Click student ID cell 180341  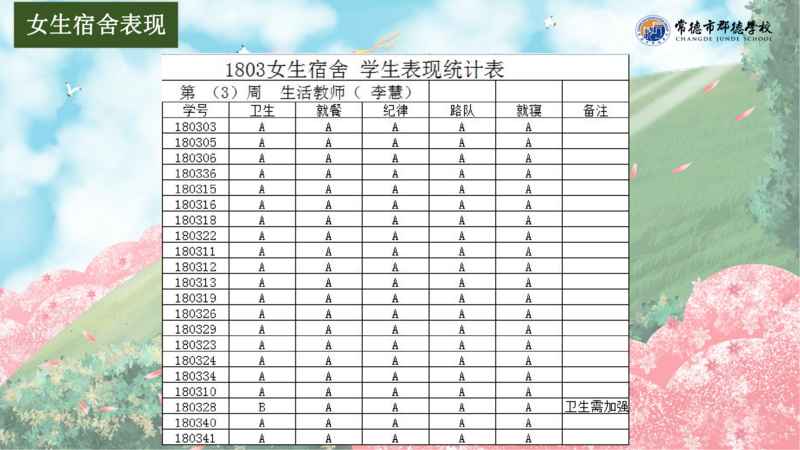(x=196, y=438)
